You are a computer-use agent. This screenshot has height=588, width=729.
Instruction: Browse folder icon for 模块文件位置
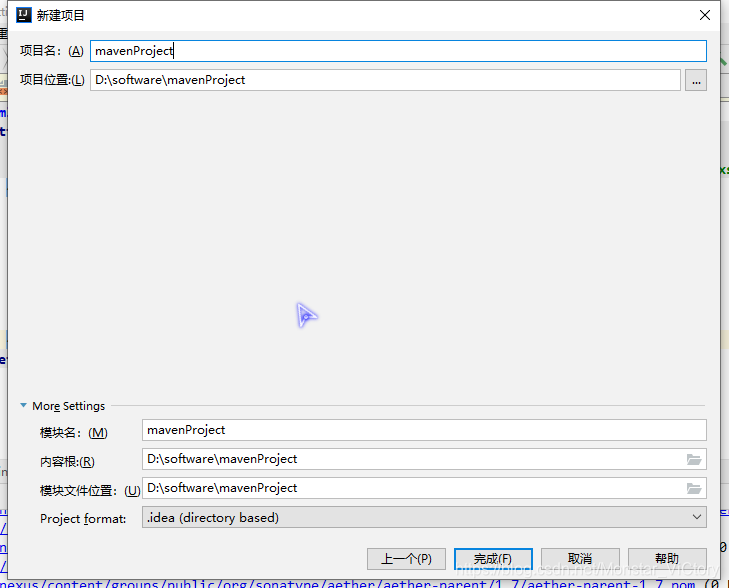[694, 488]
